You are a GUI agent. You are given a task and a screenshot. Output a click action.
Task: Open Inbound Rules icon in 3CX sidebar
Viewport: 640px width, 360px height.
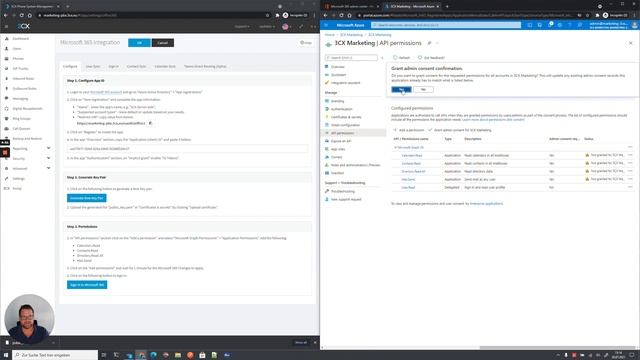pos(7,78)
